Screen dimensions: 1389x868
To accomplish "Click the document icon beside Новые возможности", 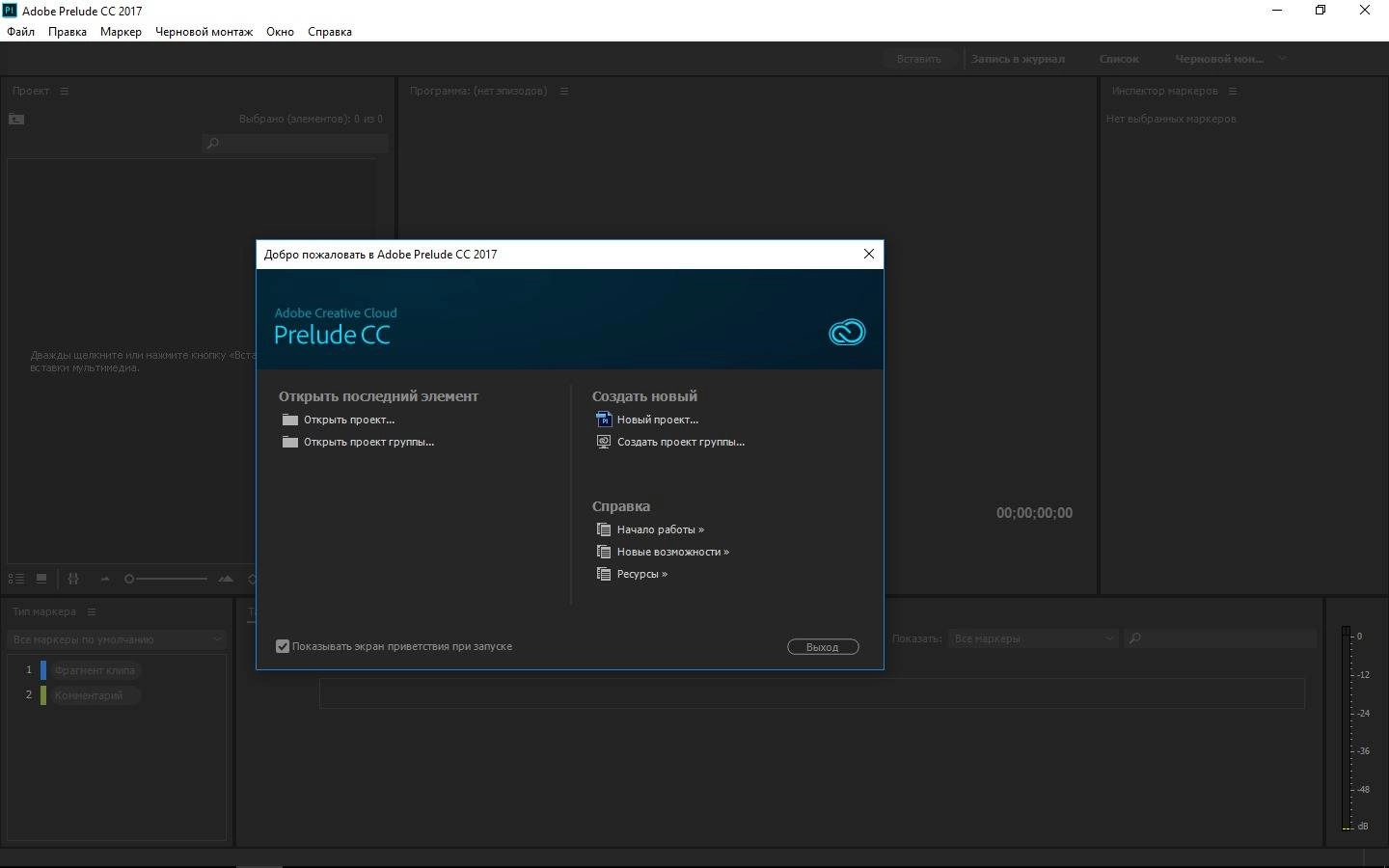I will pos(604,552).
